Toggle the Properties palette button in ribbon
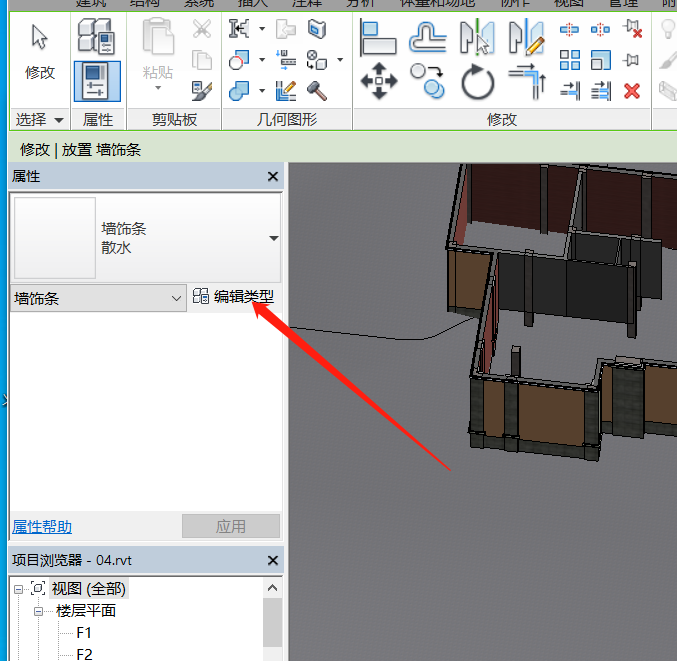Image resolution: width=677 pixels, height=661 pixels. [97, 80]
